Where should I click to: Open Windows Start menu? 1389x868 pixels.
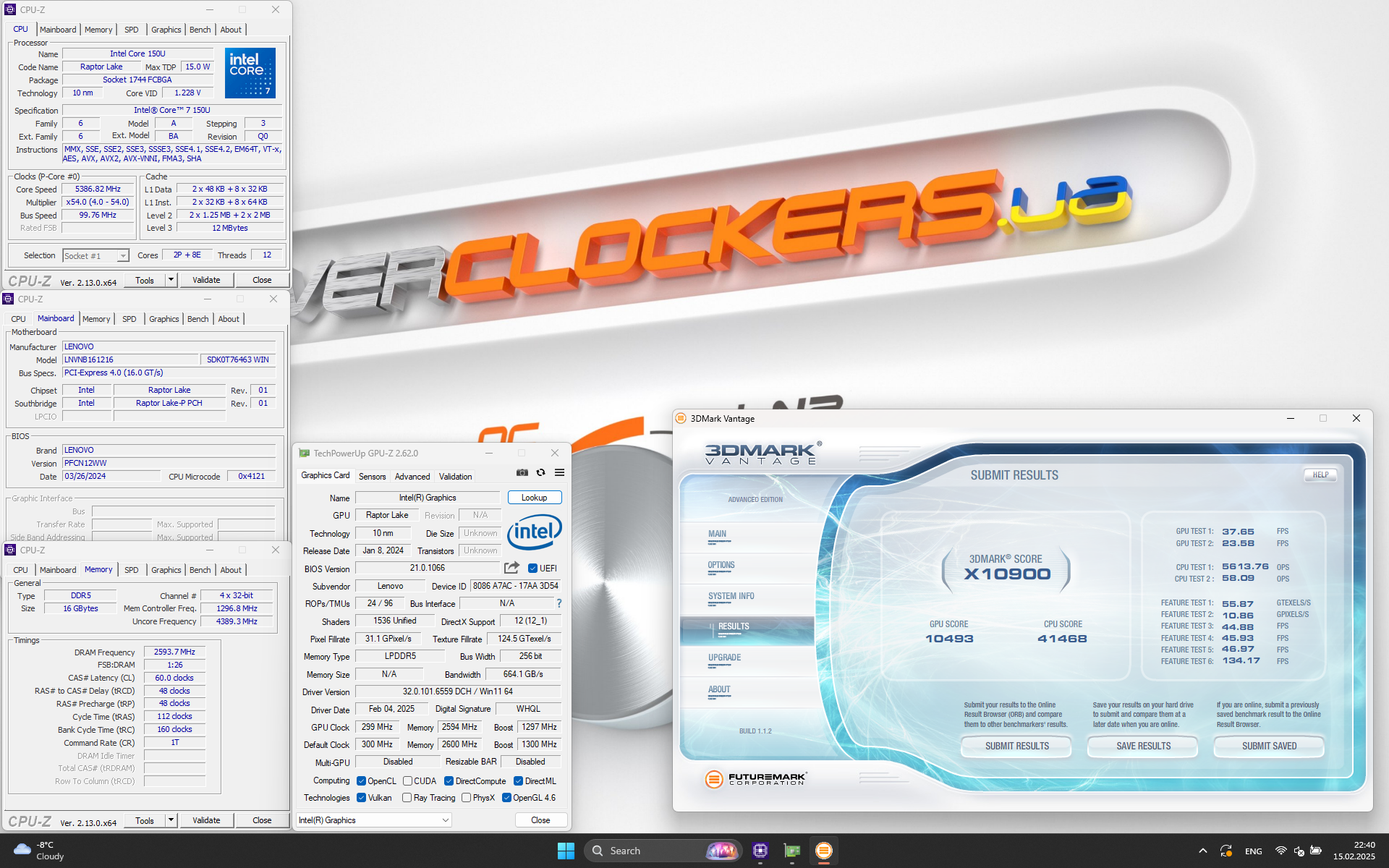point(566,851)
